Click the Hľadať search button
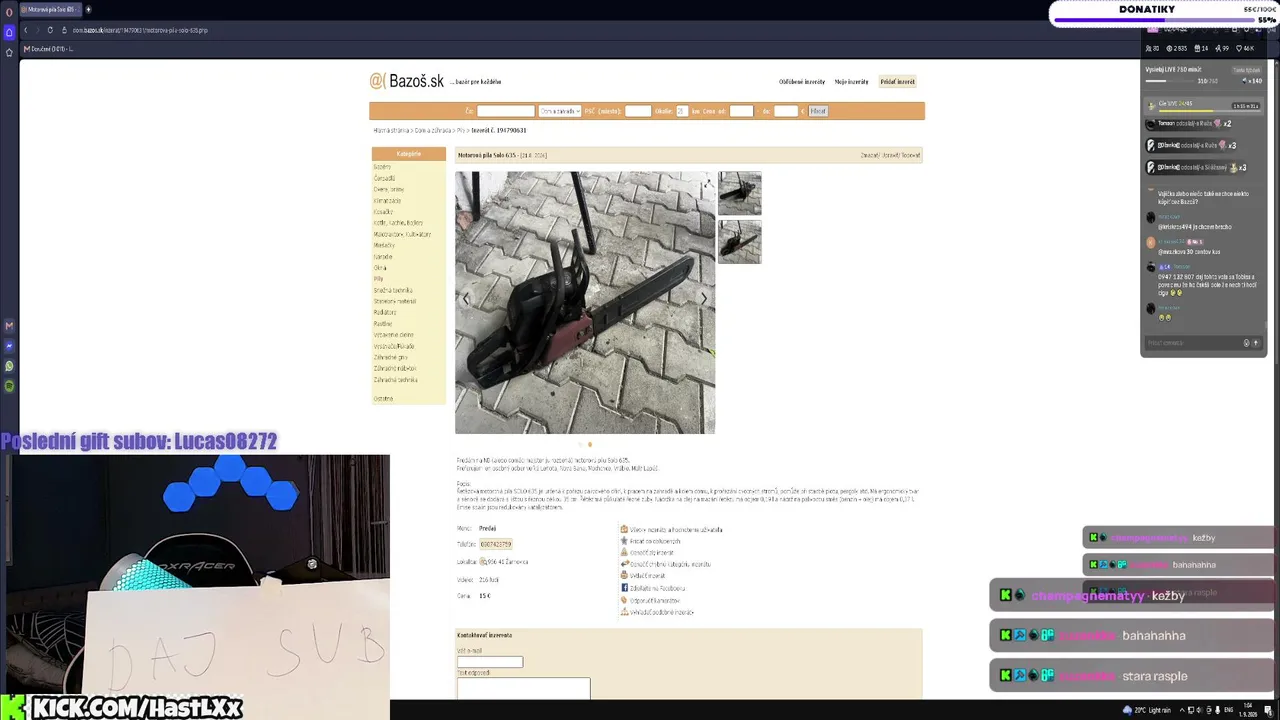 pyautogui.click(x=818, y=111)
